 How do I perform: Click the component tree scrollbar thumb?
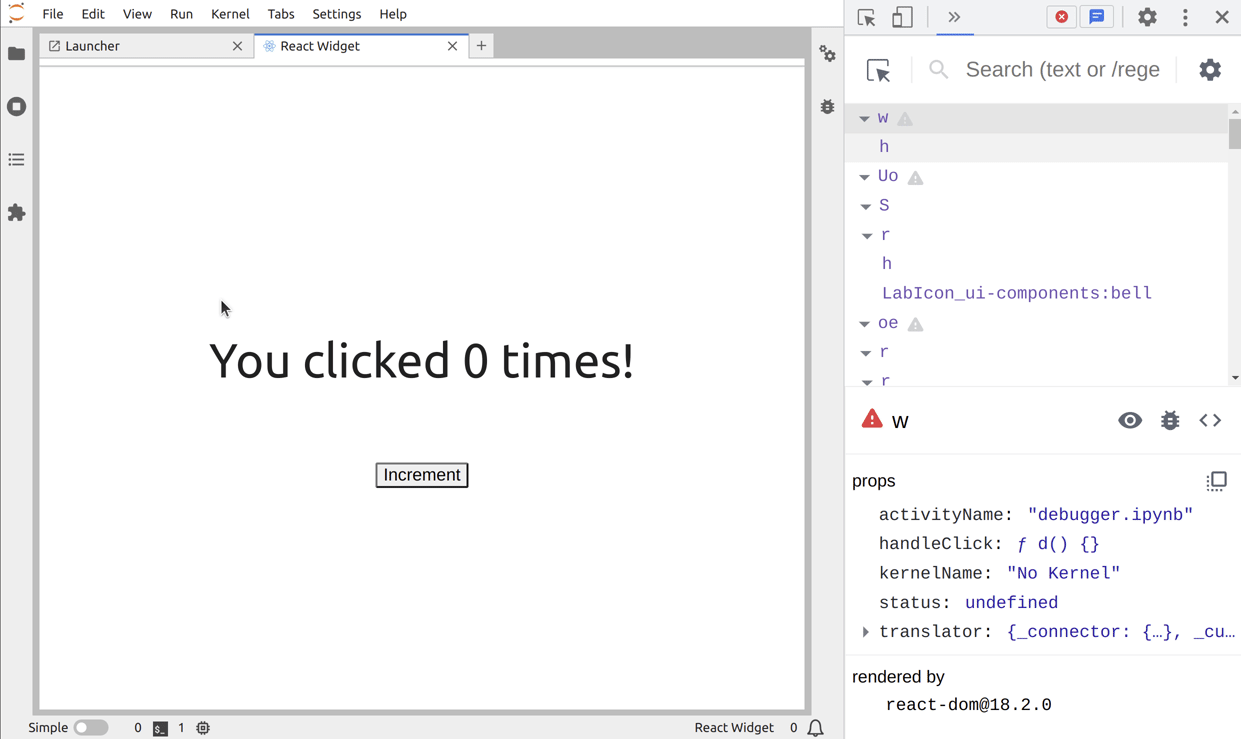[x=1235, y=134]
